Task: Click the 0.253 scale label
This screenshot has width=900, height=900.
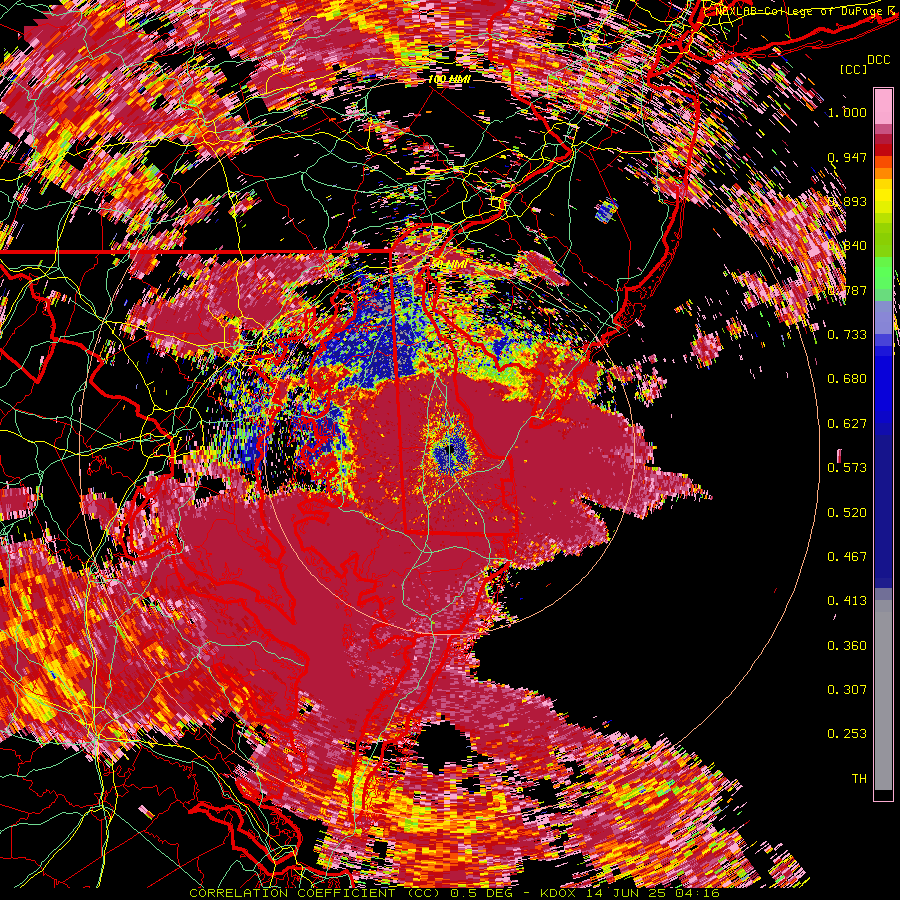Action: (x=847, y=734)
